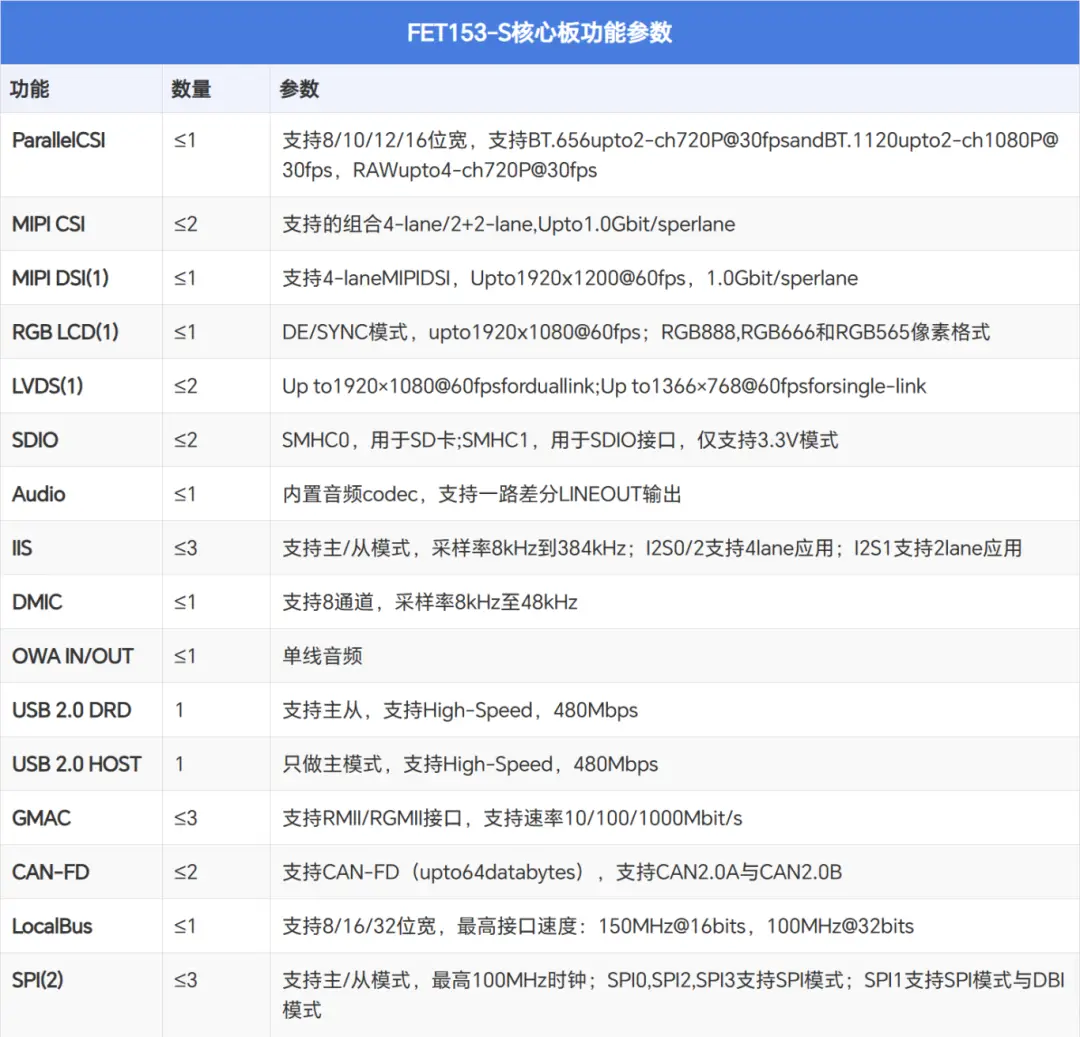Select the LocalBus row label

point(48,926)
